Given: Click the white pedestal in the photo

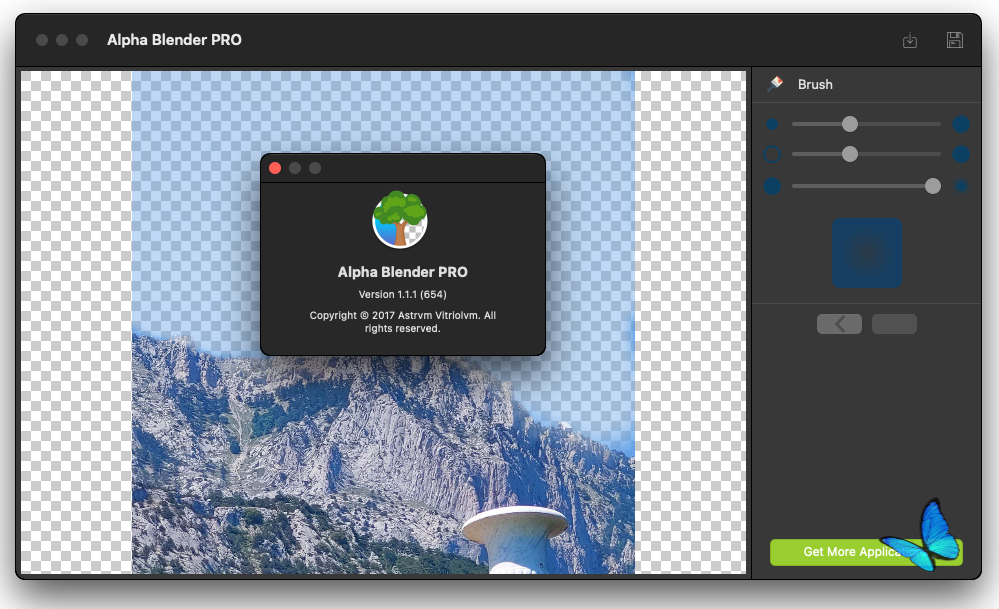Looking at the screenshot, I should (515, 538).
